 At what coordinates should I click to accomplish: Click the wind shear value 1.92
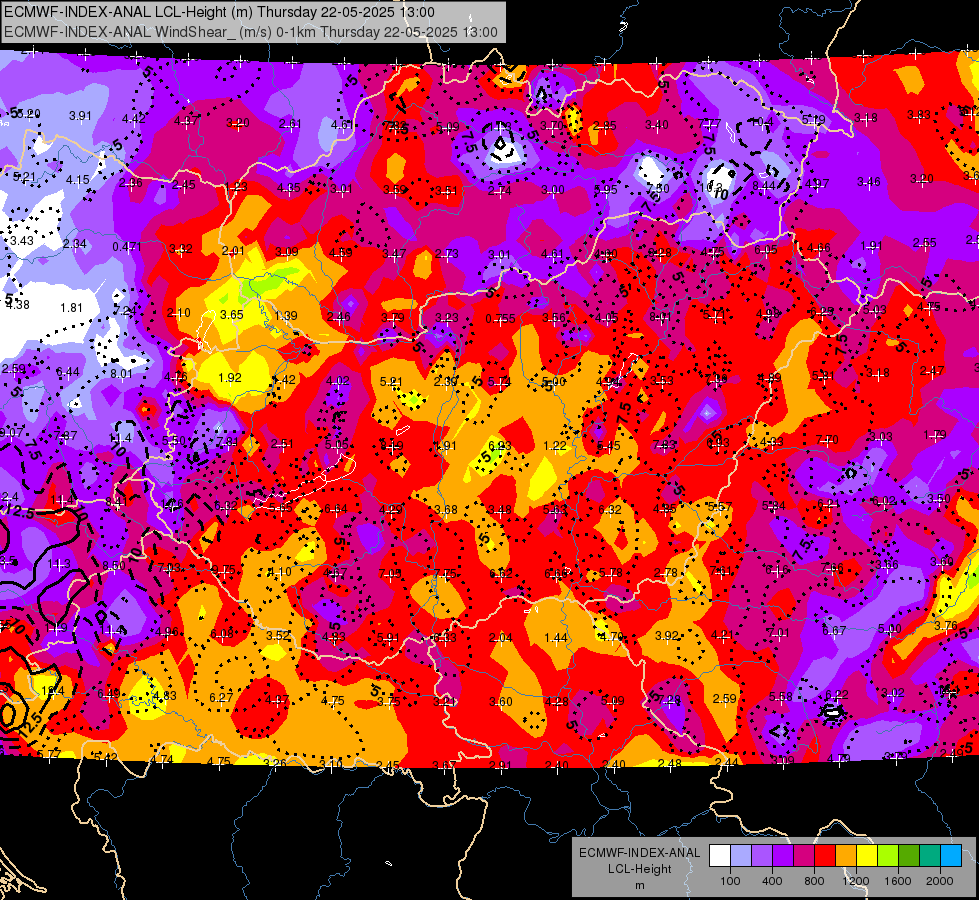click(x=230, y=378)
